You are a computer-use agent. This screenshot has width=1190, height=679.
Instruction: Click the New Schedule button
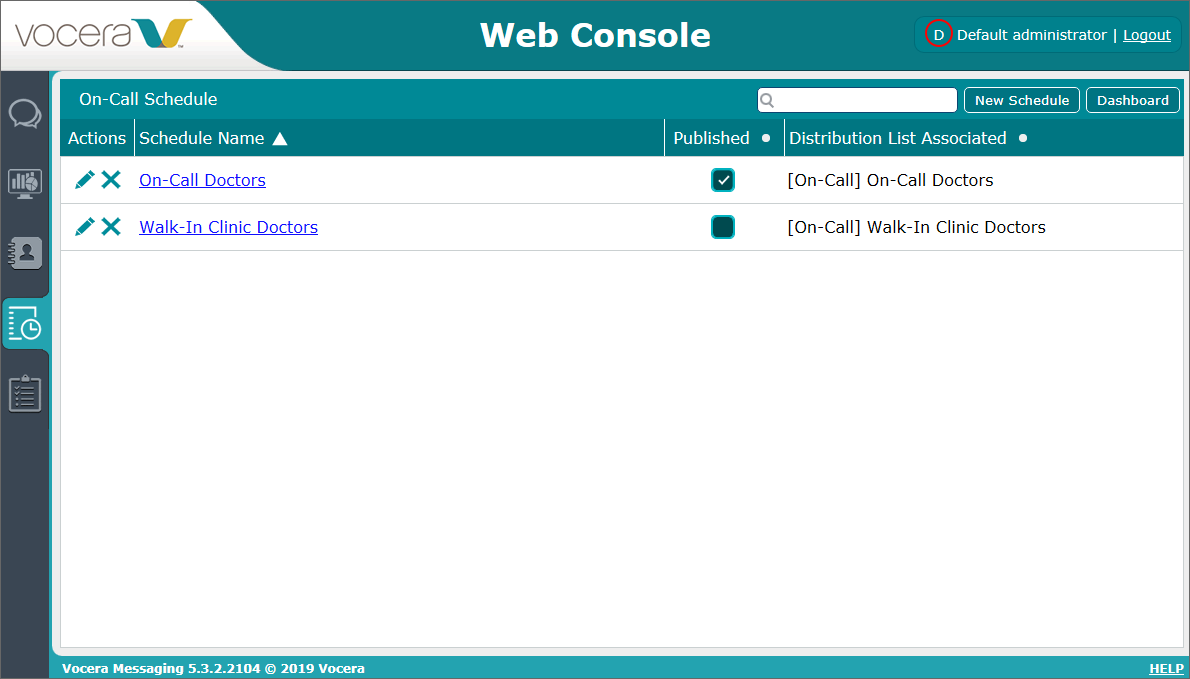[1021, 100]
